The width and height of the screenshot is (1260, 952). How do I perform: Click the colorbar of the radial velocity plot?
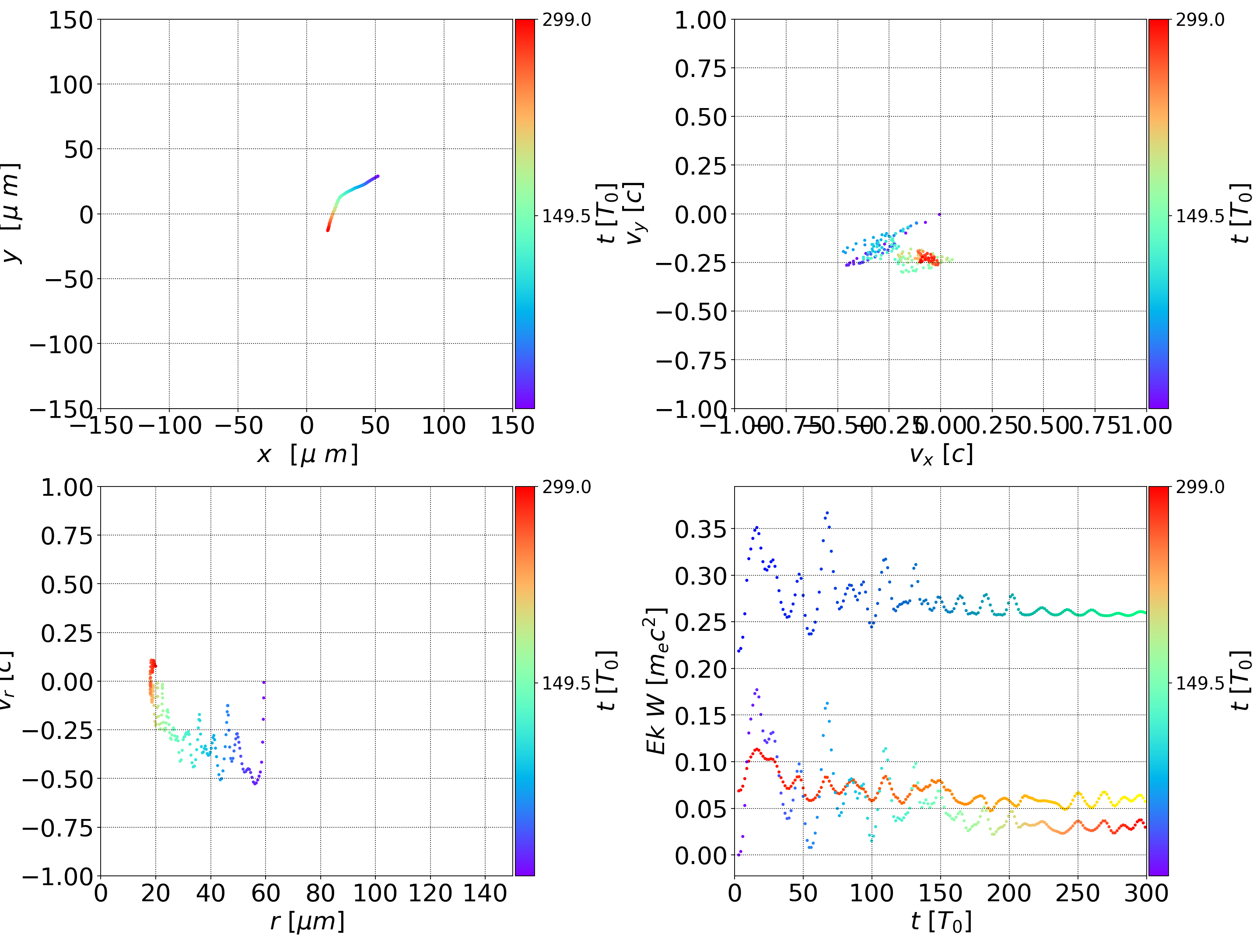tap(525, 681)
